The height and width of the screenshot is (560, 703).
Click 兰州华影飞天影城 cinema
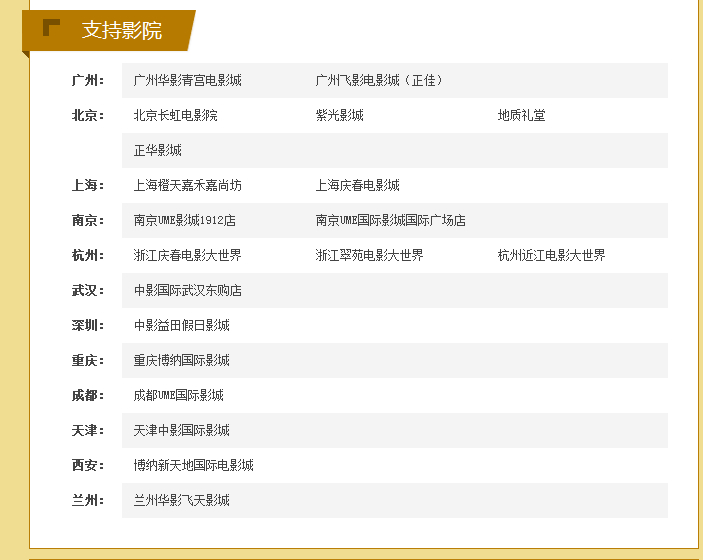point(182,500)
